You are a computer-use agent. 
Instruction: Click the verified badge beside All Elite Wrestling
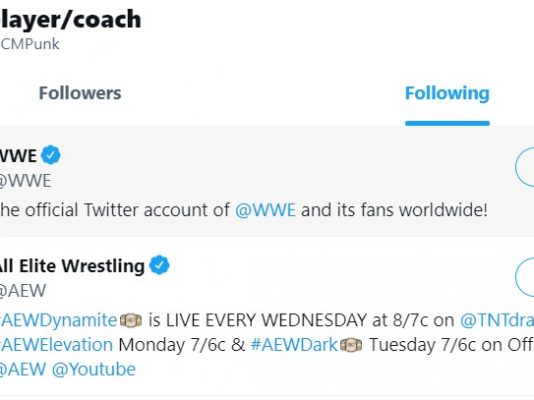(x=160, y=265)
